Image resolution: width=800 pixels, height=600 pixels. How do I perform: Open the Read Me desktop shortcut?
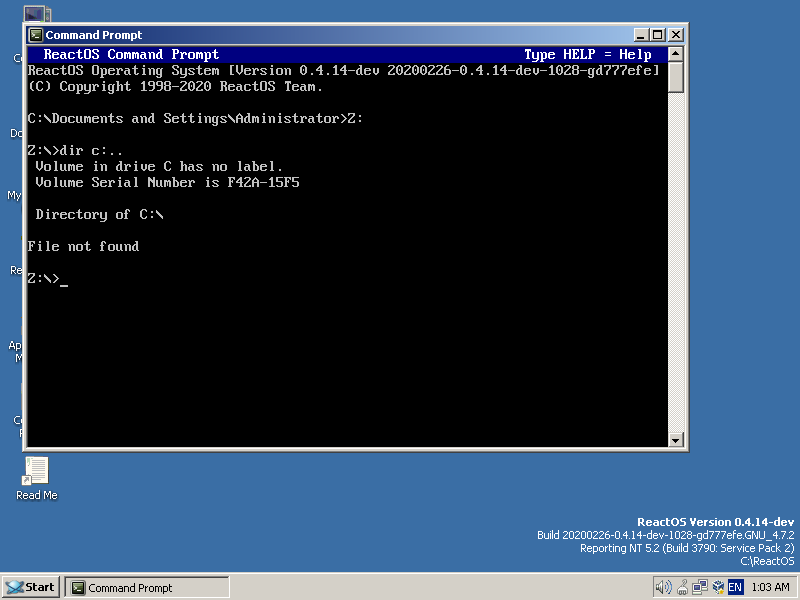point(36,479)
